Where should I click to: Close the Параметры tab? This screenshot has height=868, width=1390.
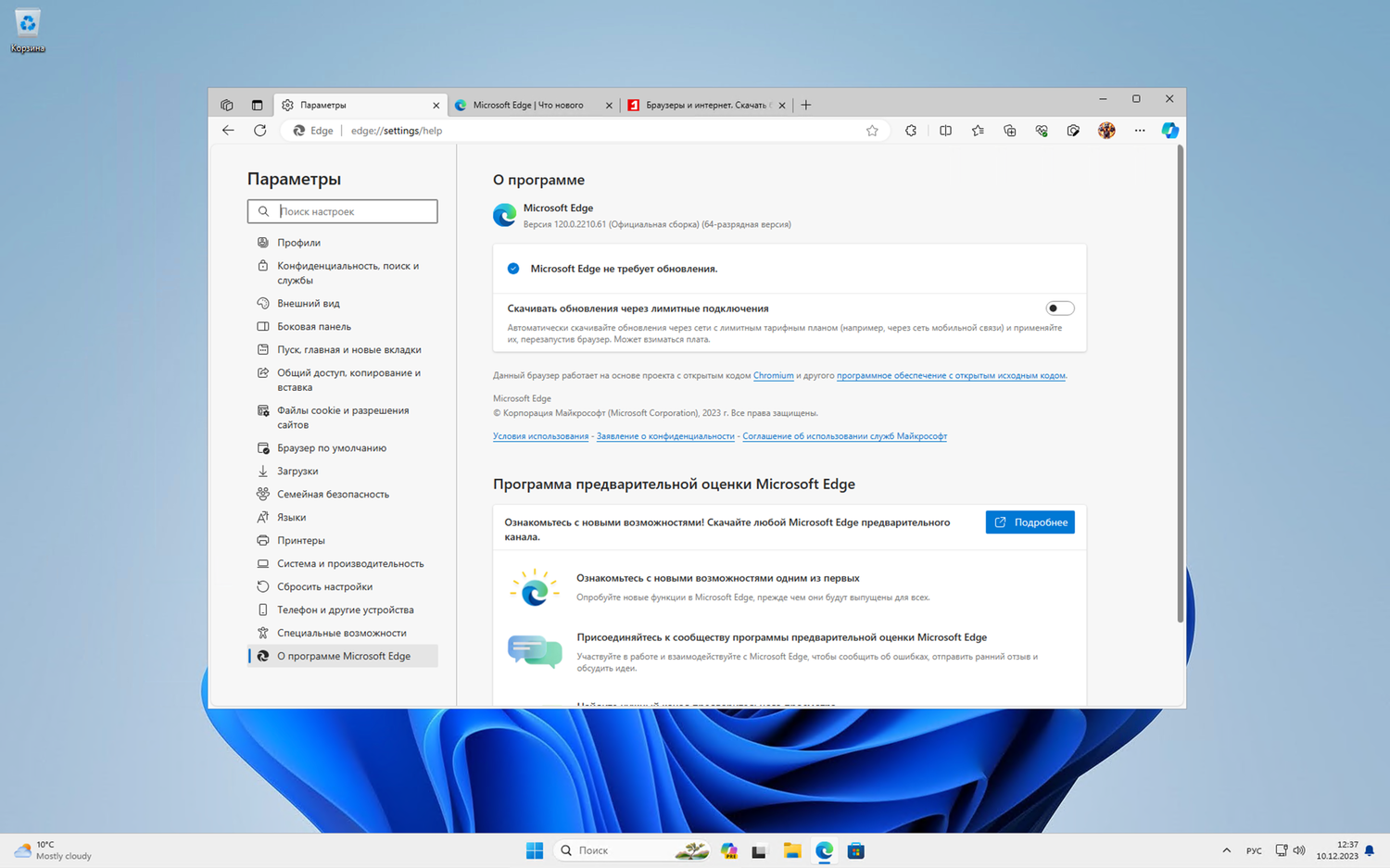tap(436, 106)
